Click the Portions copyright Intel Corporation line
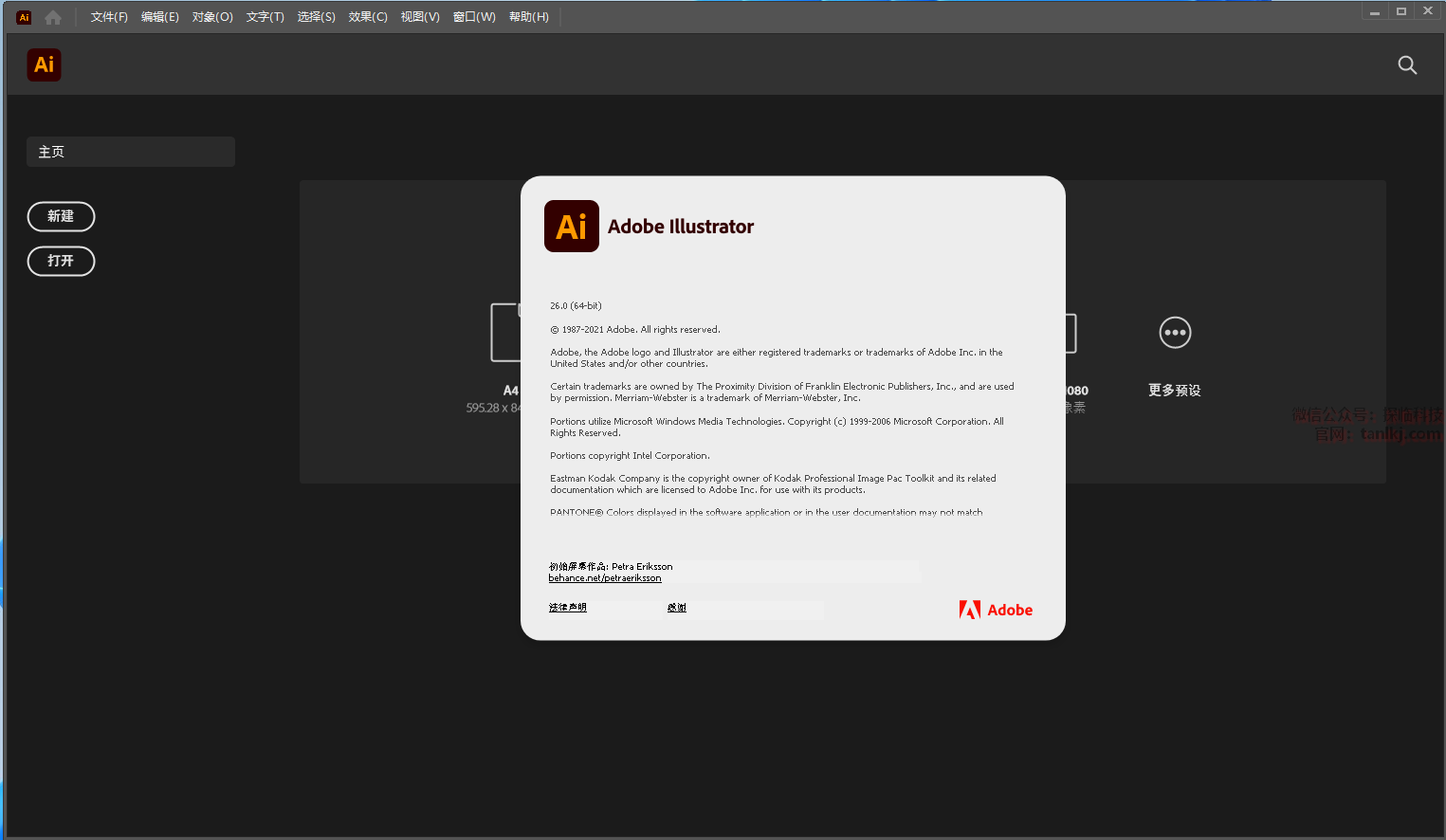1446x840 pixels. pyautogui.click(x=630, y=456)
